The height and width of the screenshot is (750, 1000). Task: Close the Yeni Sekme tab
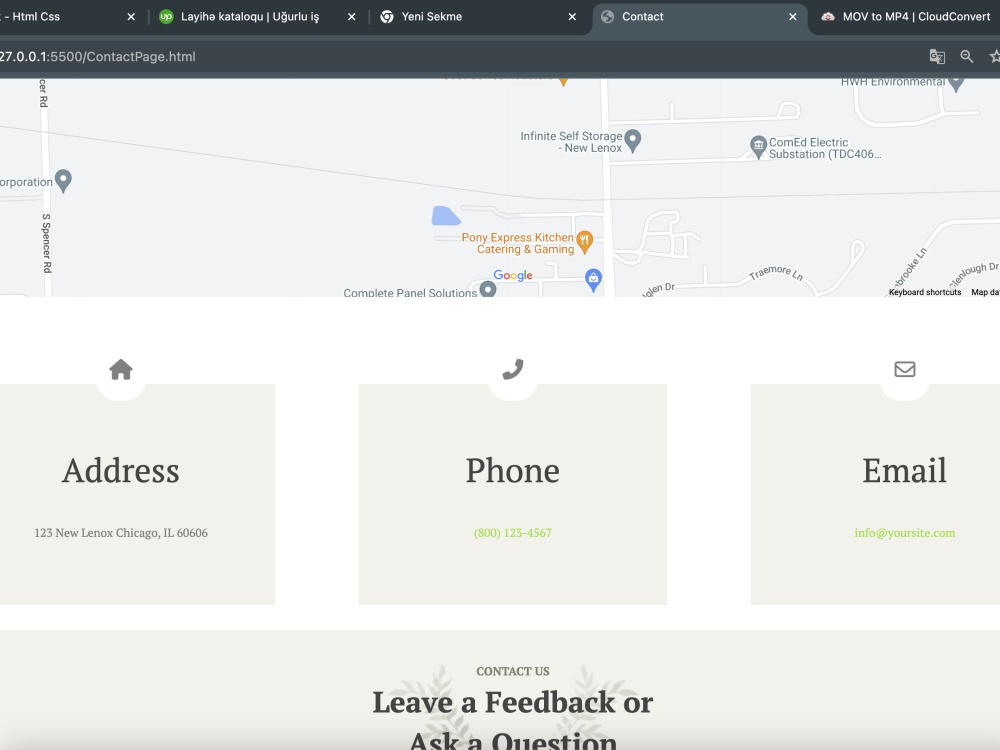coord(572,17)
